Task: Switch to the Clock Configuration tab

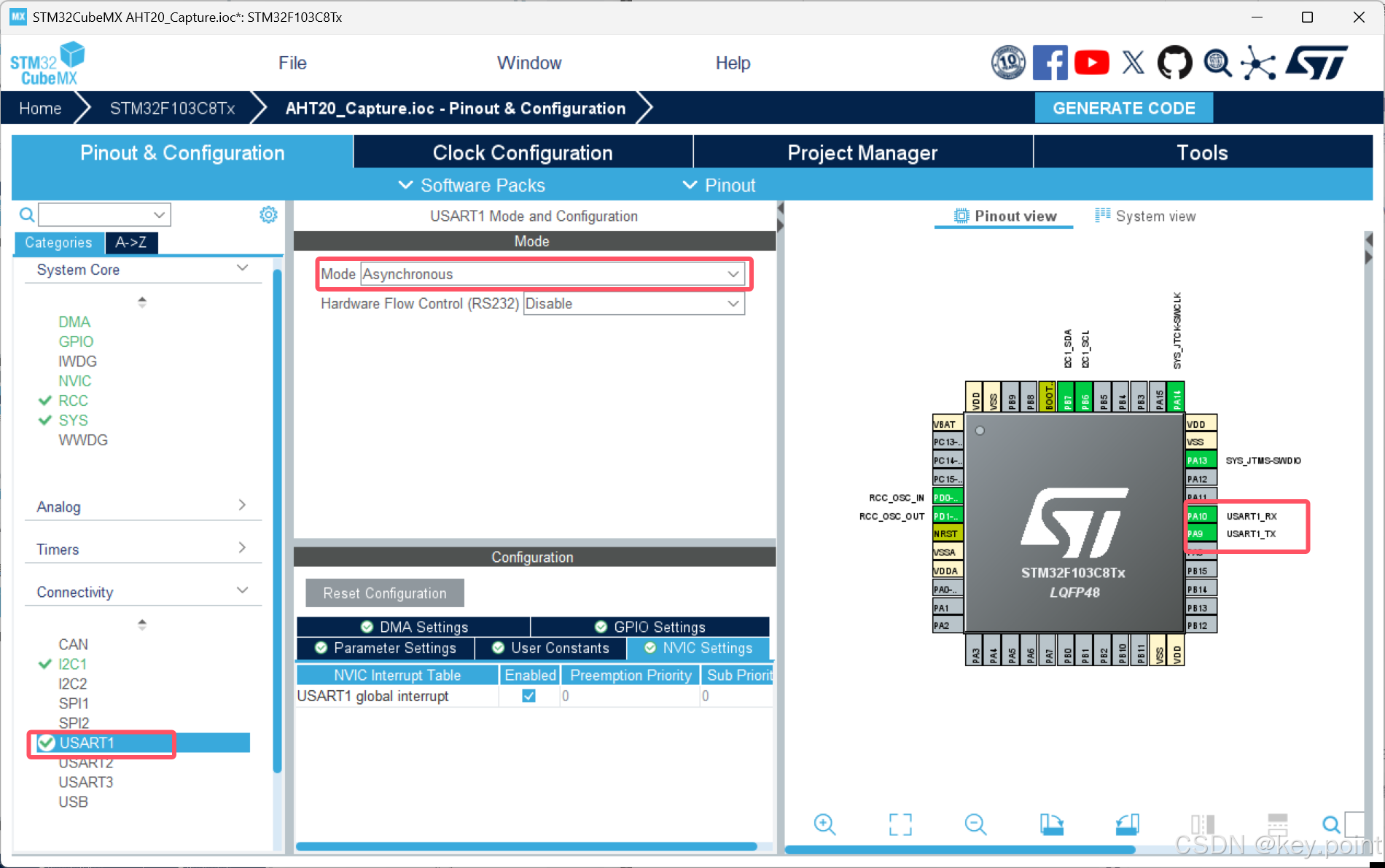Action: point(523,152)
